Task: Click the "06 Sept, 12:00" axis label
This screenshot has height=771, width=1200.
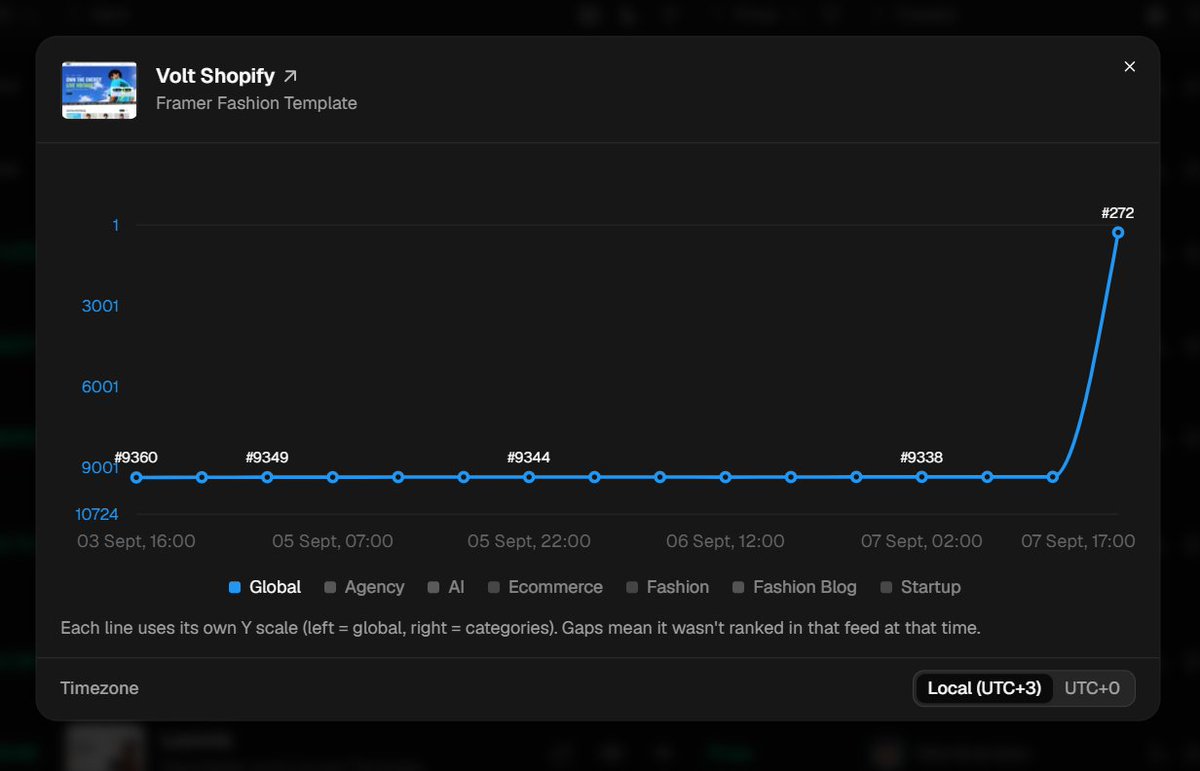Action: pyautogui.click(x=725, y=541)
